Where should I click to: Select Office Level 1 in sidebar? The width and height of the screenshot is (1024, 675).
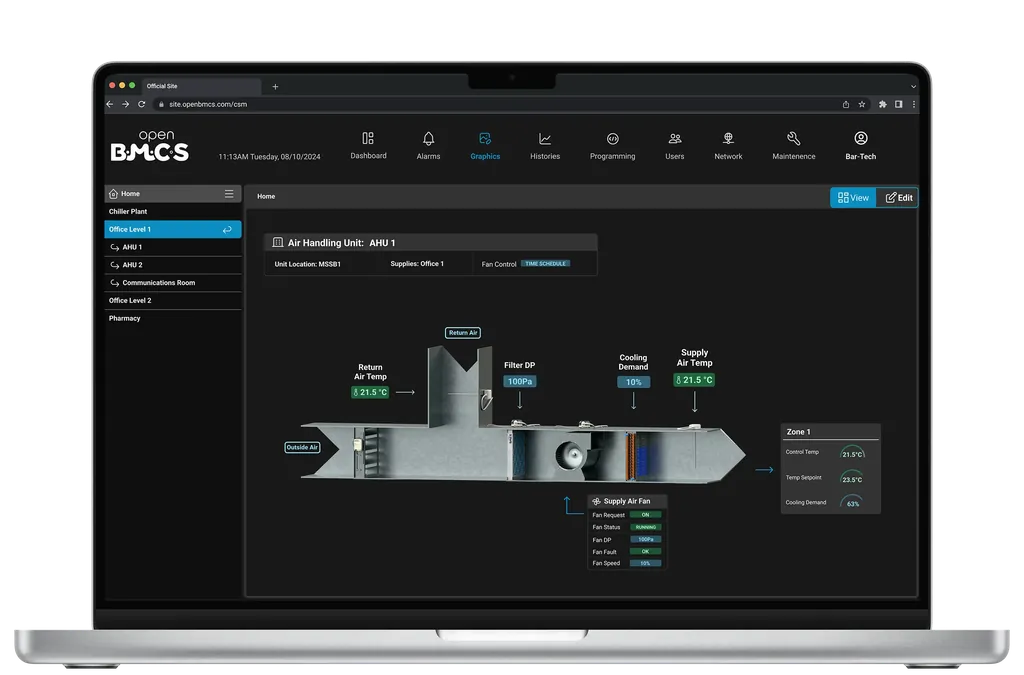(172, 229)
